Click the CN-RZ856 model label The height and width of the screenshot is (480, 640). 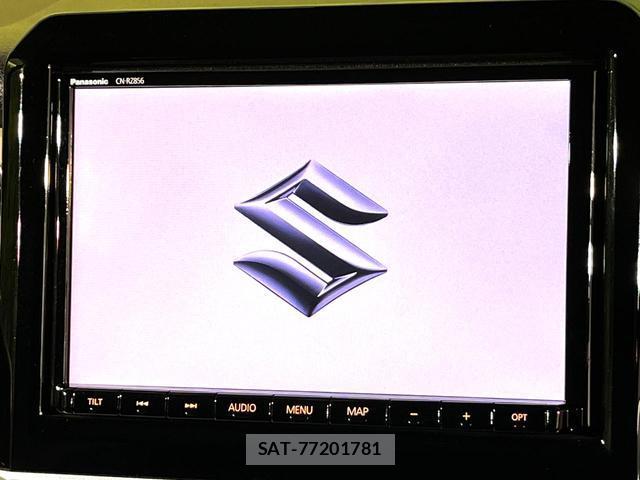[x=130, y=81]
